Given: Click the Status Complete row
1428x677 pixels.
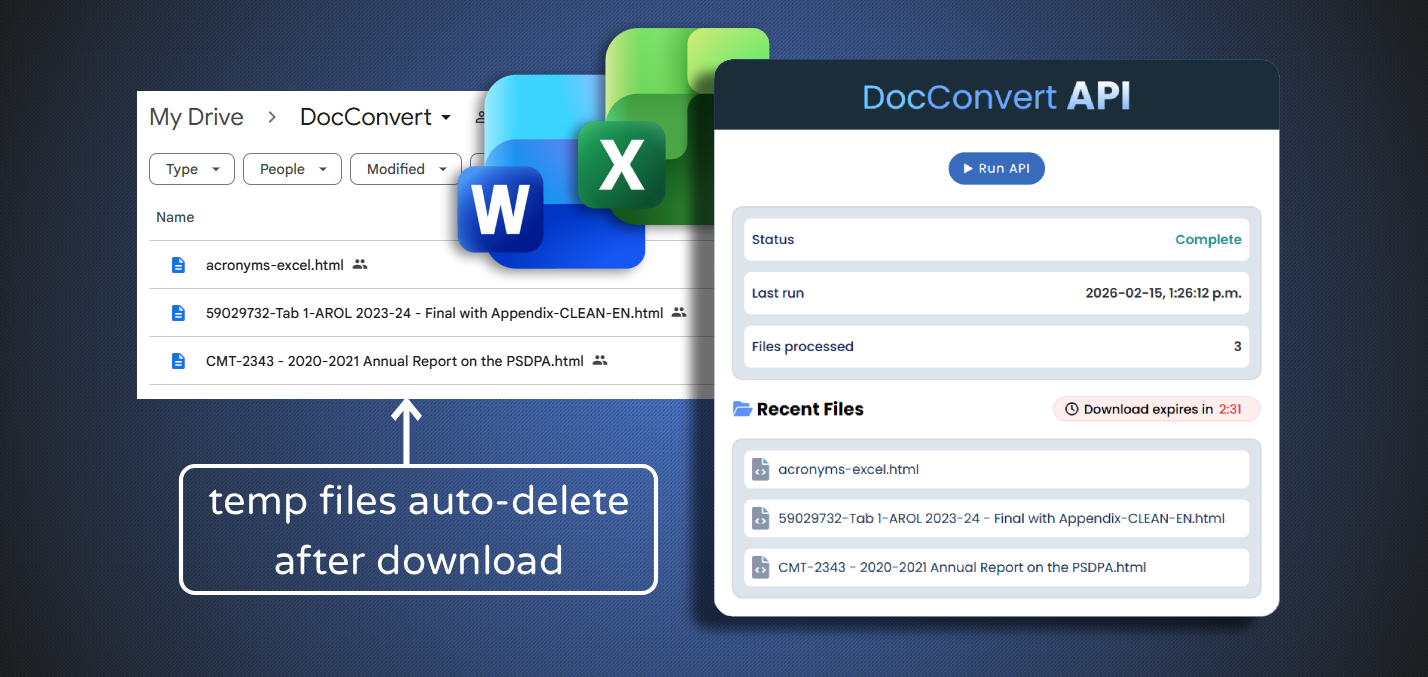Looking at the screenshot, I should coord(996,240).
